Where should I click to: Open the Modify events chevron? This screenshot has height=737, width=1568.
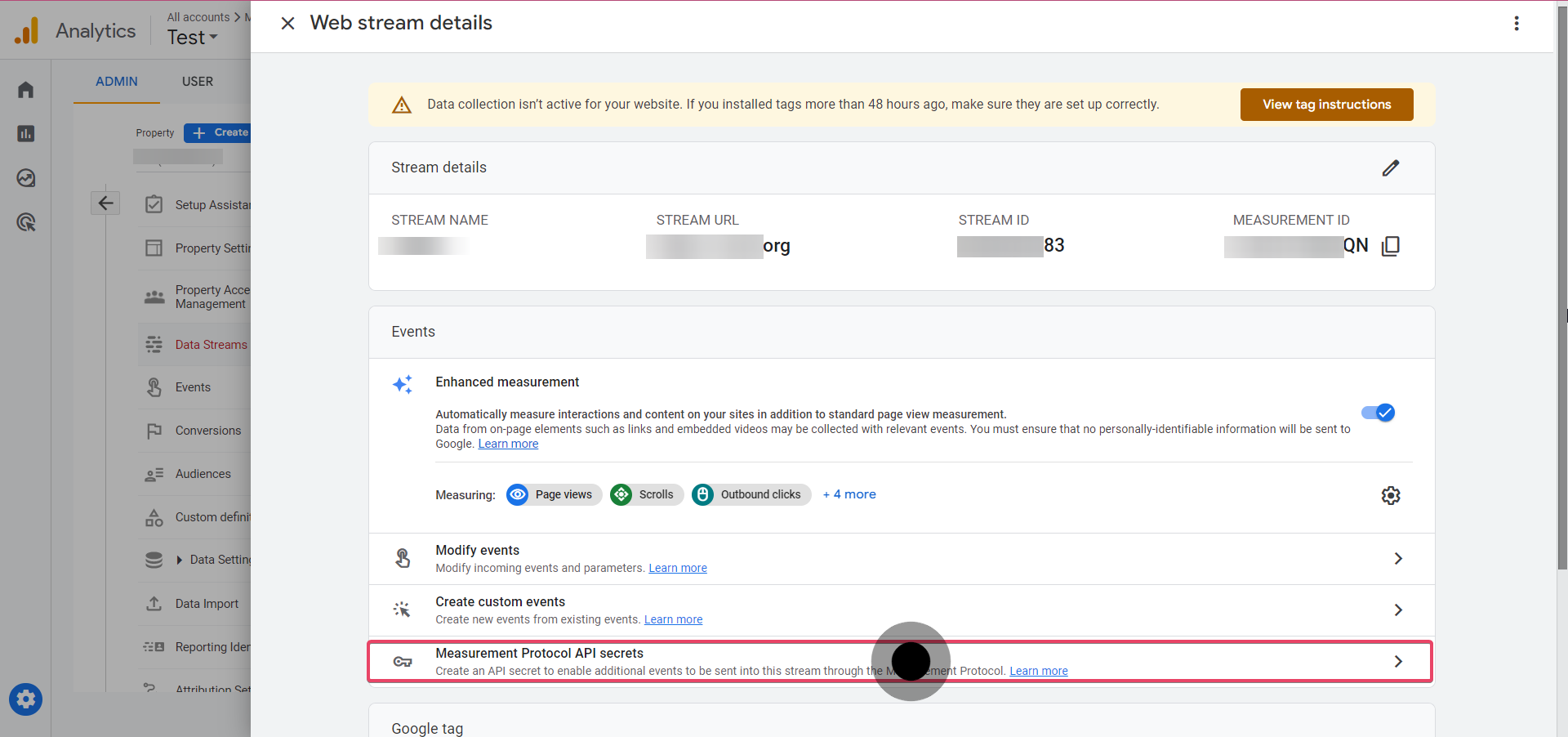(1398, 559)
